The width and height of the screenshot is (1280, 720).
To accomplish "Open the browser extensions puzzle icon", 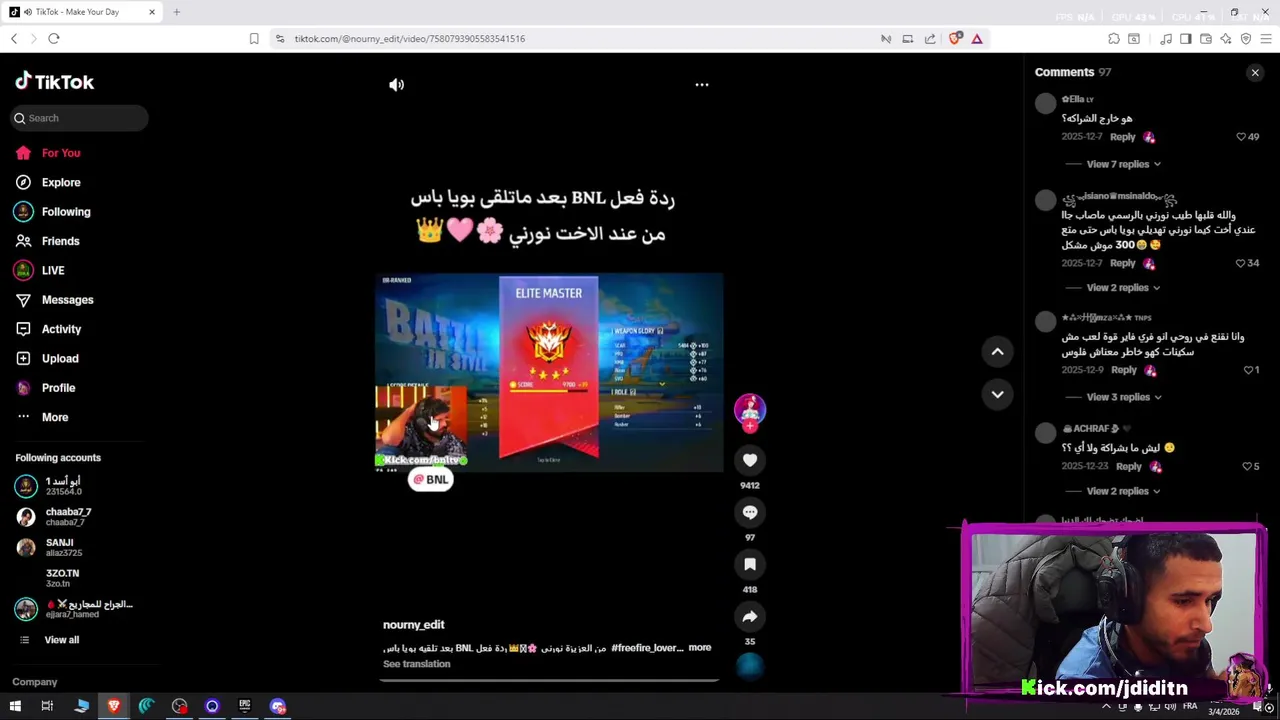I will 1114,39.
